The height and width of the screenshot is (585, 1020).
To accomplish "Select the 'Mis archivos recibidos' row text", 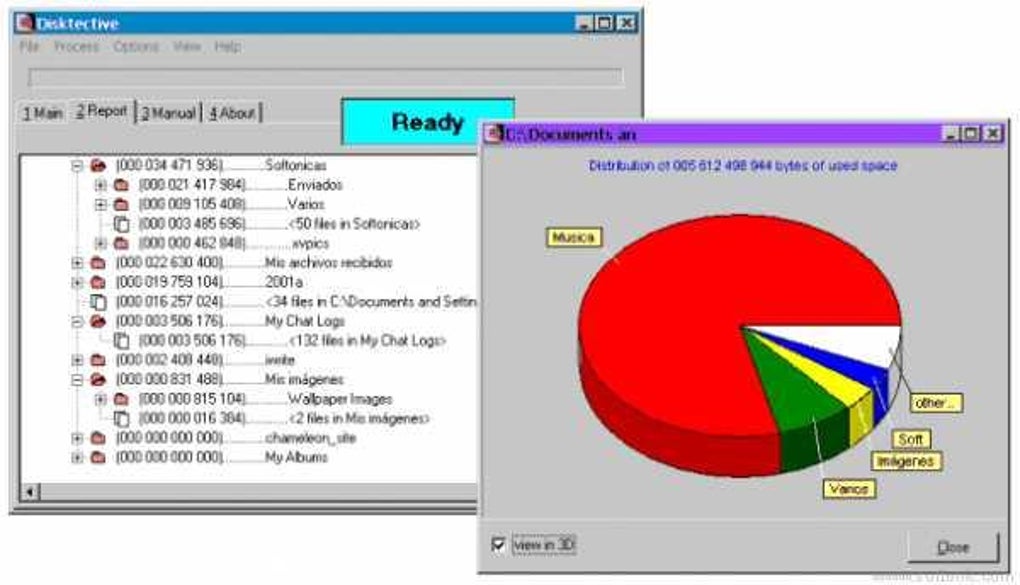I will pyautogui.click(x=329, y=263).
